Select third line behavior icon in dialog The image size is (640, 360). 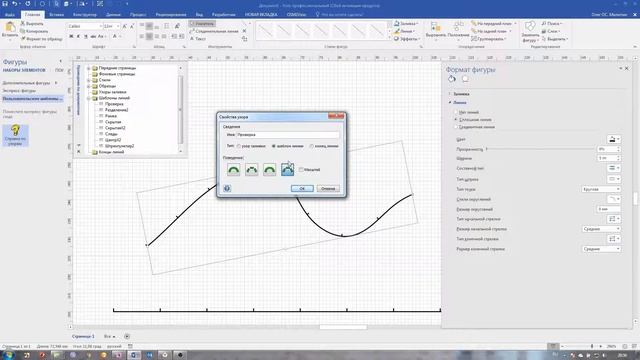[269, 169]
